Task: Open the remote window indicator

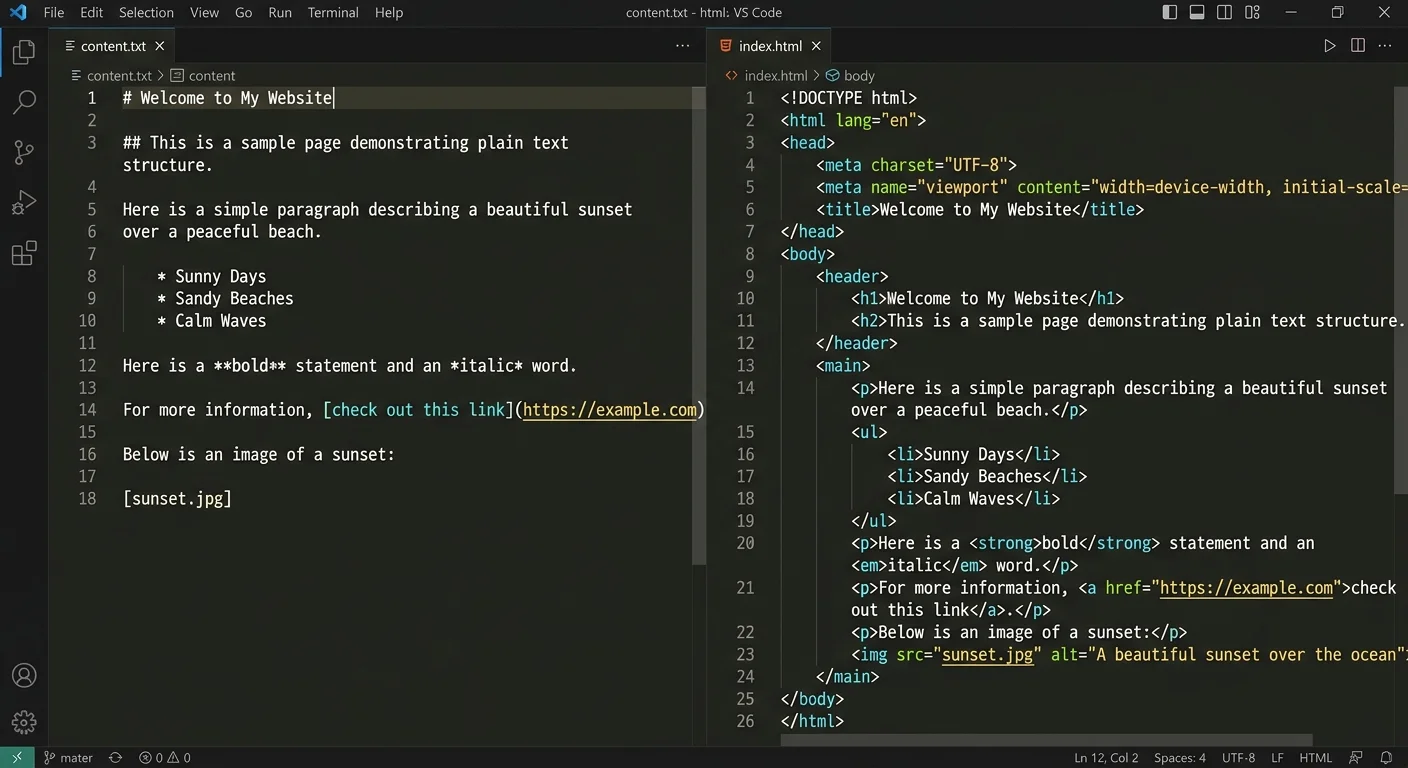Action: coord(17,758)
